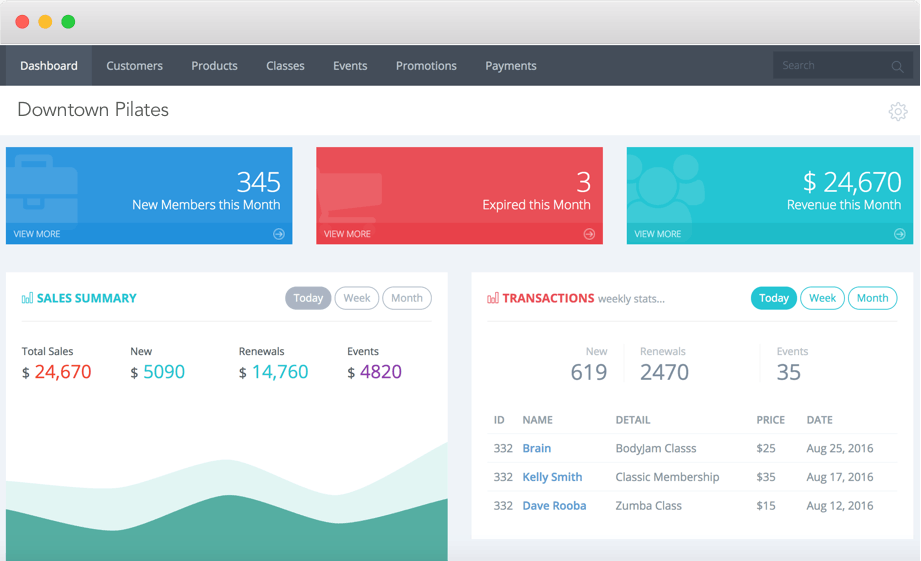
Task: Click Zumba Class detail cell
Action: click(648, 506)
